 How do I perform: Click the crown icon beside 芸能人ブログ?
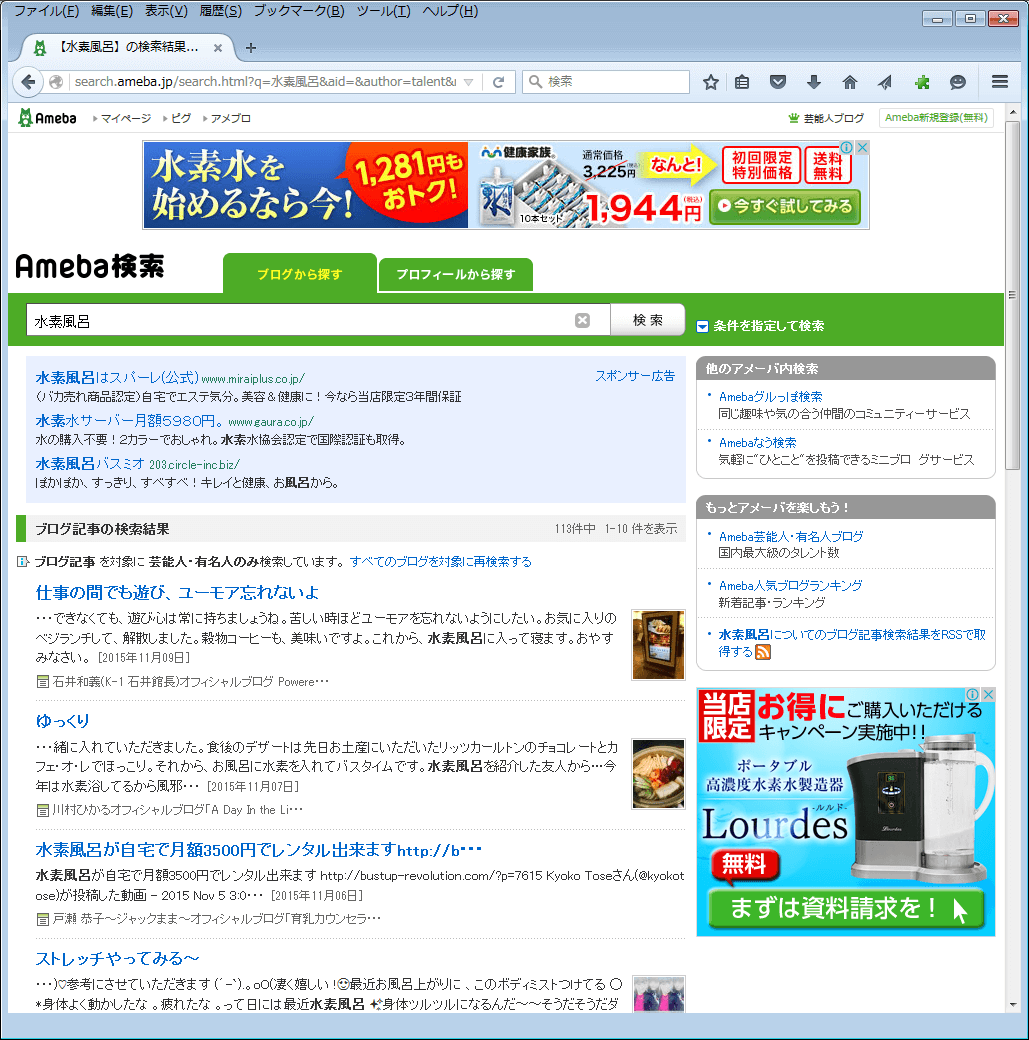[793, 118]
